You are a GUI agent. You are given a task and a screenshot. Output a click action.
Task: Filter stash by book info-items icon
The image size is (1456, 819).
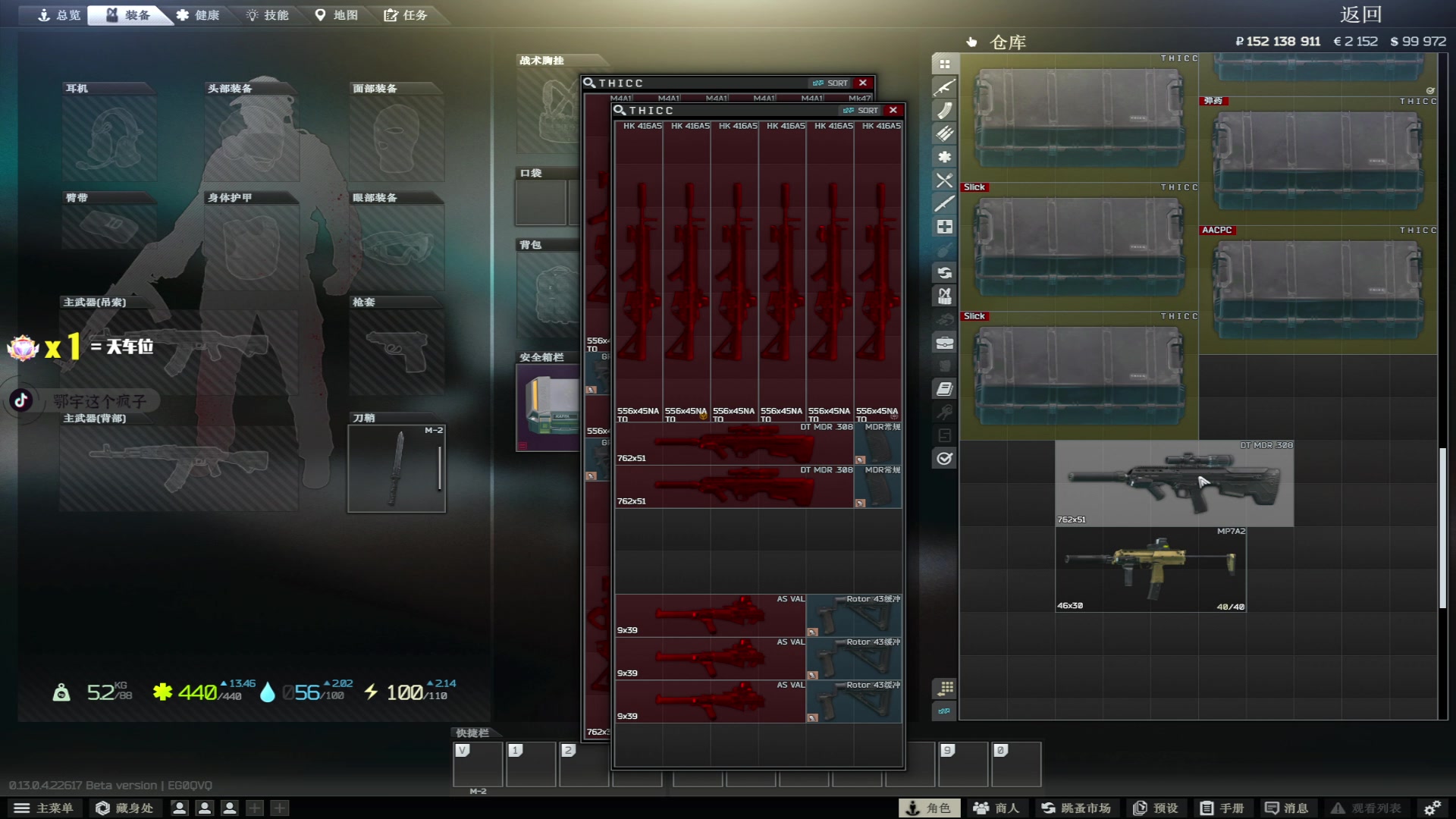click(944, 389)
